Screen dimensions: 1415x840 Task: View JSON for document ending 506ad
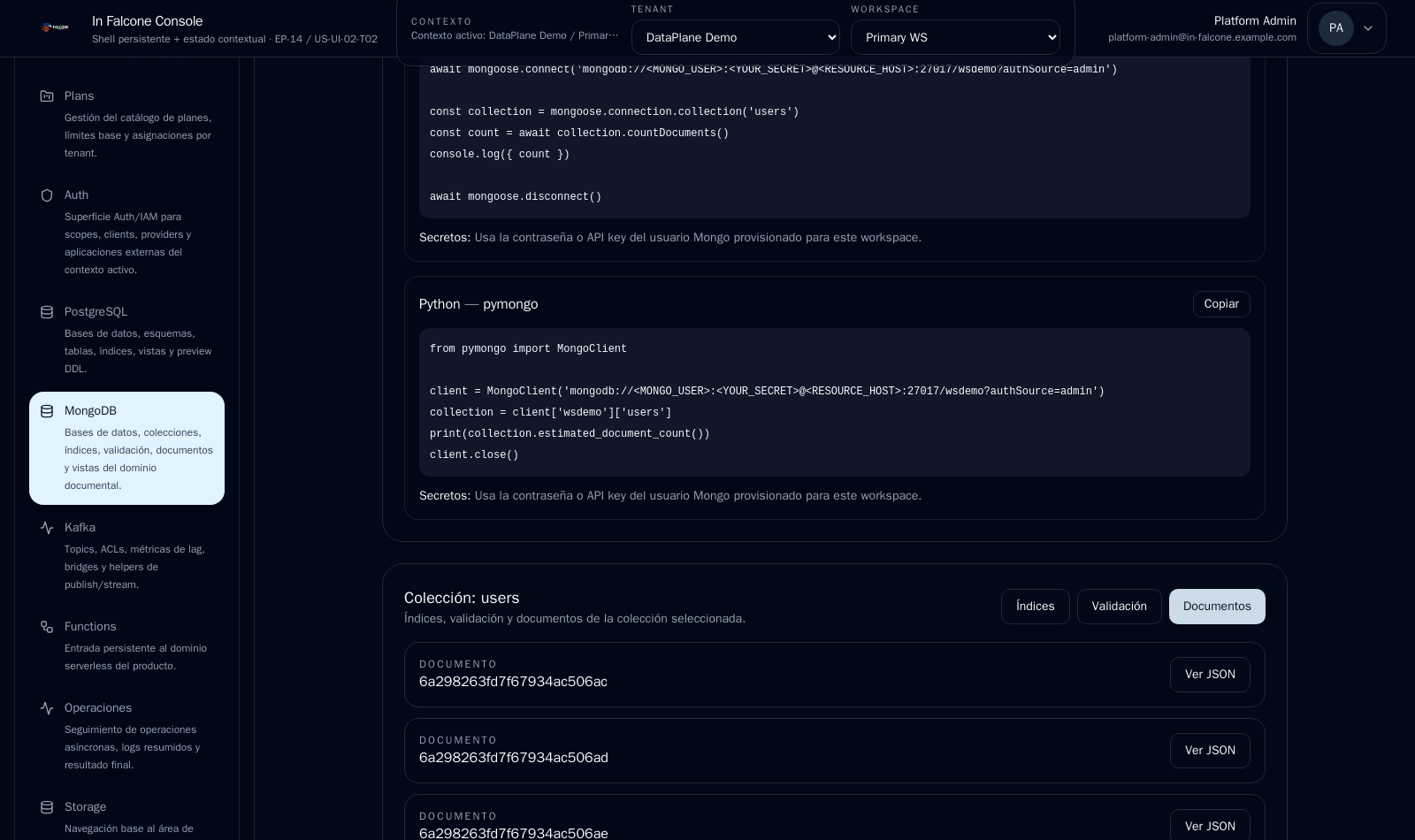[1210, 751]
